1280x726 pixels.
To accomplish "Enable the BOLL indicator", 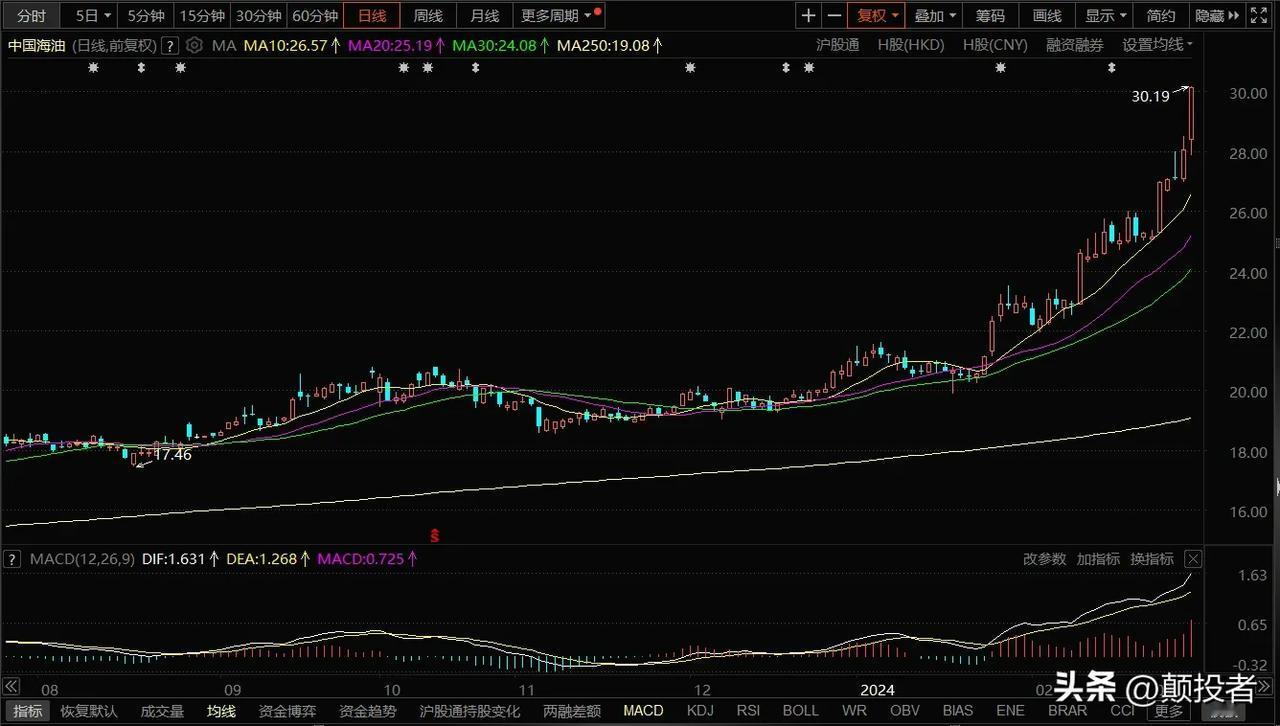I will point(800,712).
